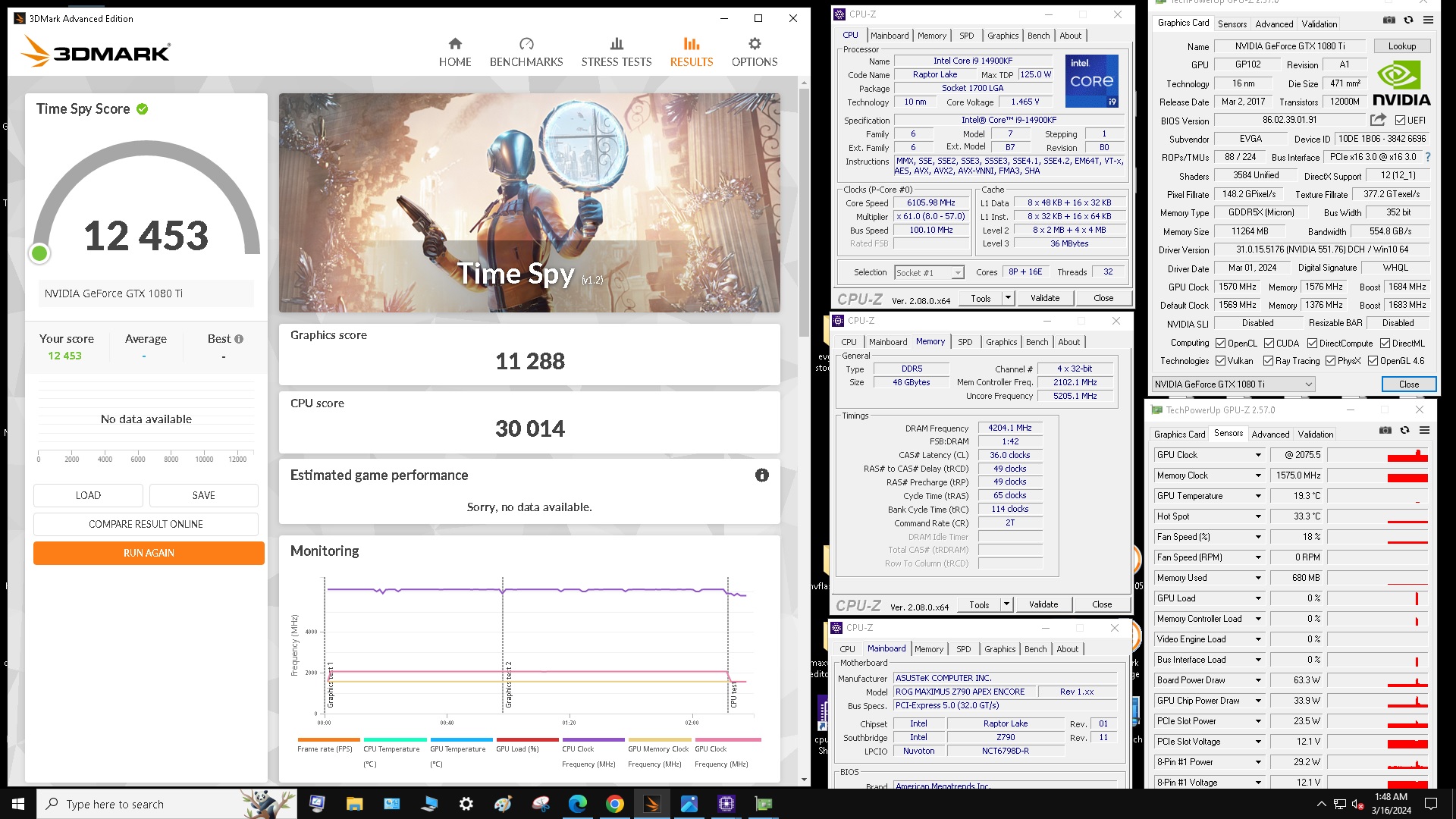Open the Benchmarks section in 3DMark
The width and height of the screenshot is (1456, 819).
point(526,52)
